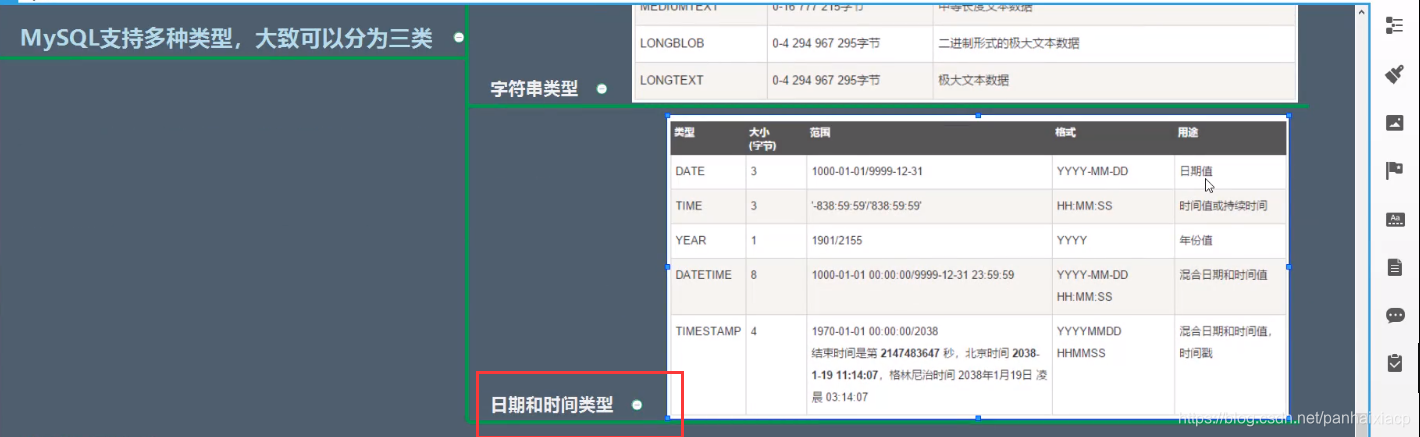Click the YEAR row type cell
This screenshot has height=437, width=1420.
click(x=708, y=240)
